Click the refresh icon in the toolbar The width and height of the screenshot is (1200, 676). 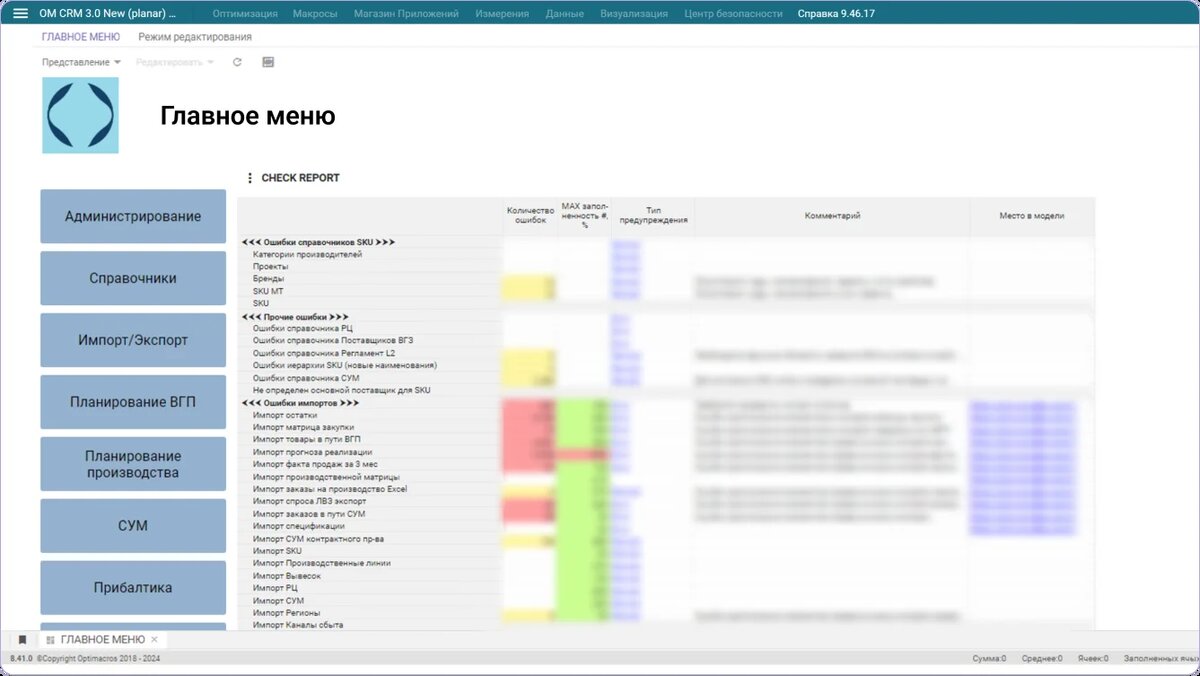tap(237, 61)
